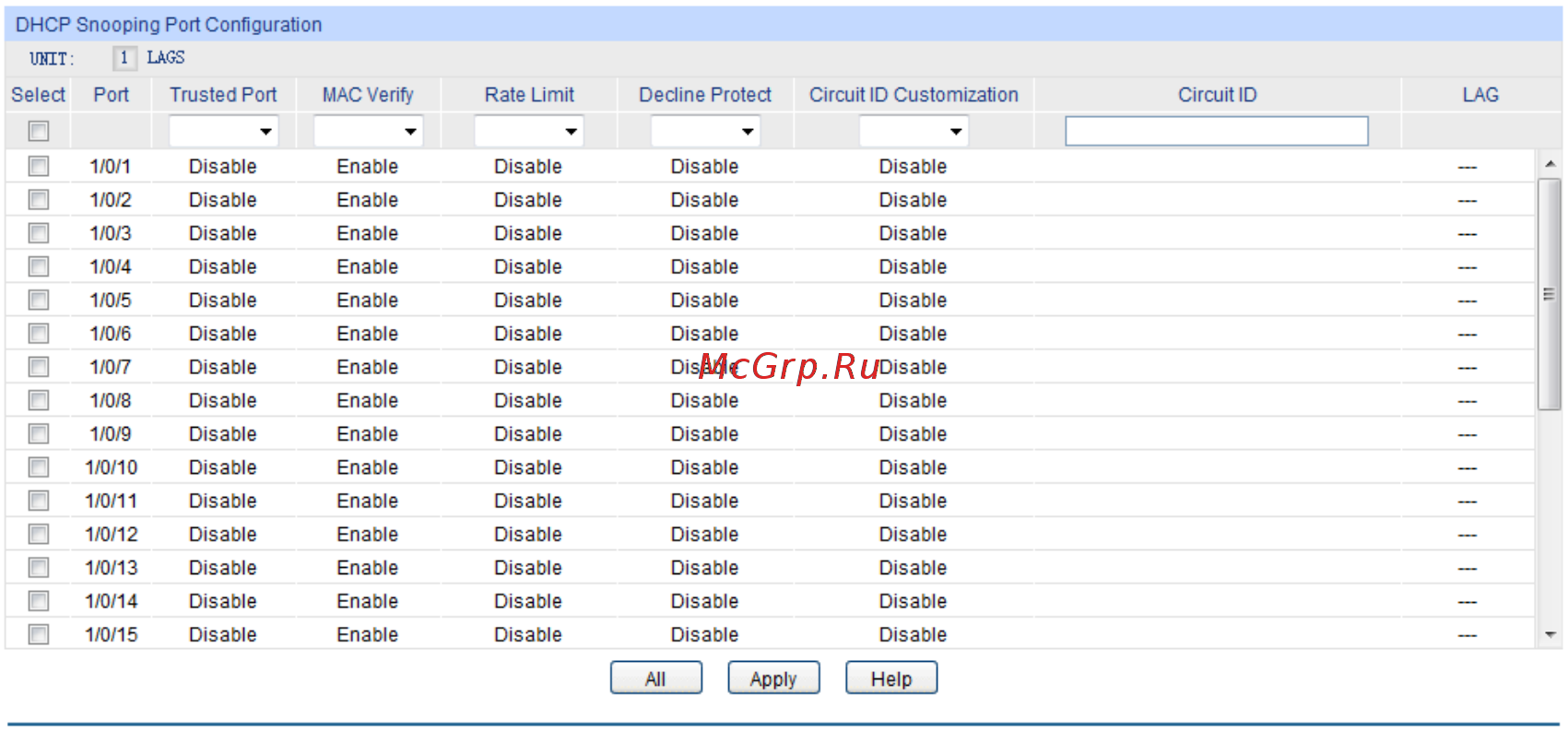Screen dimensions: 1568x731
Task: Click Circuit ID Customization Disable for port 1/0/14
Action: [914, 601]
